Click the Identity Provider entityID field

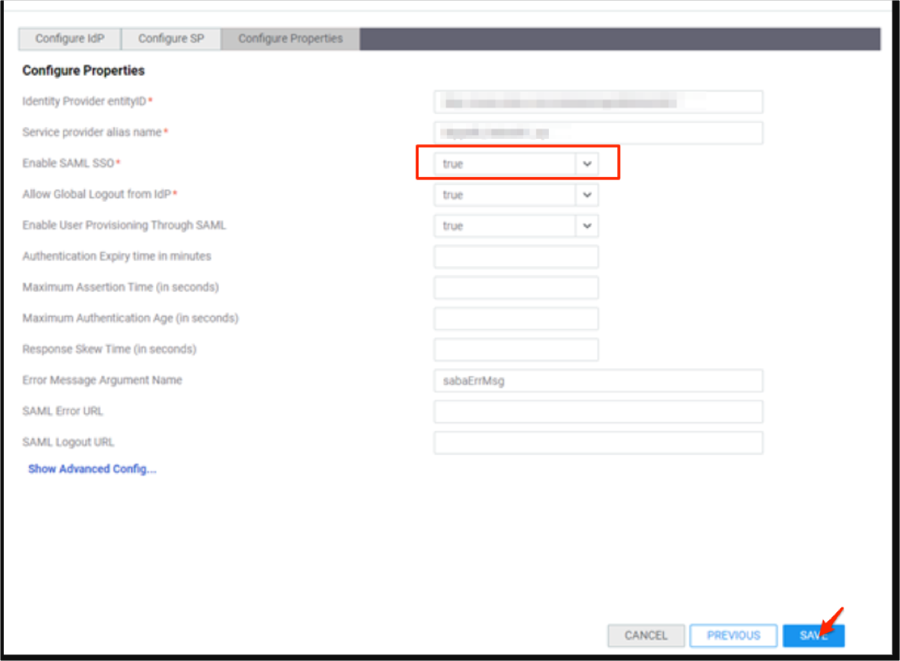pos(598,102)
